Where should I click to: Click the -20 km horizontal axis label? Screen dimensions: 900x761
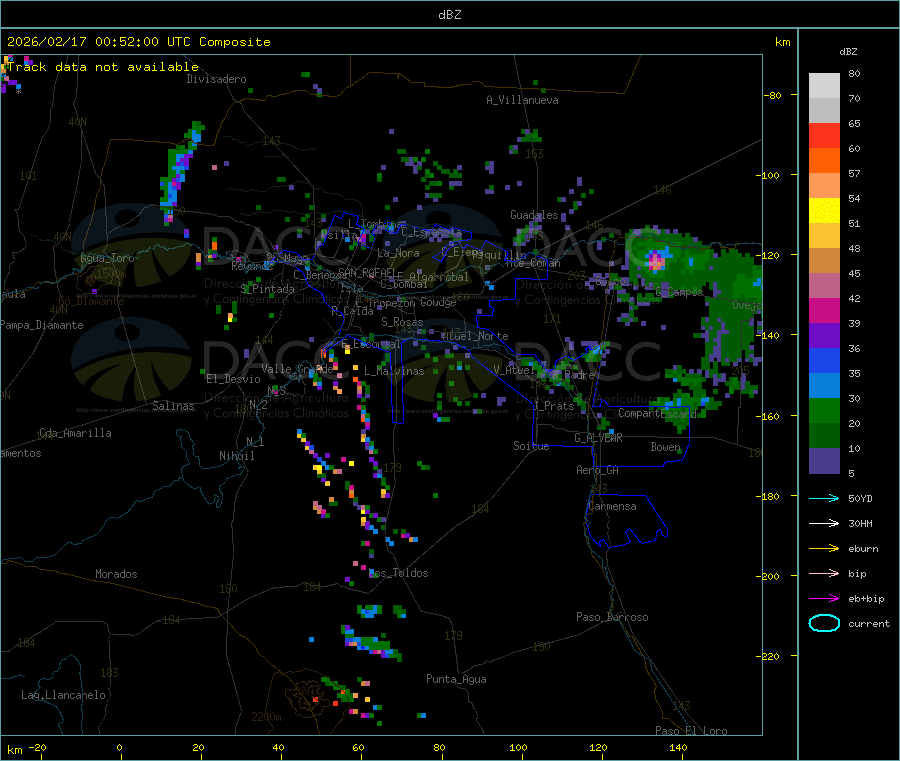pyautogui.click(x=37, y=747)
